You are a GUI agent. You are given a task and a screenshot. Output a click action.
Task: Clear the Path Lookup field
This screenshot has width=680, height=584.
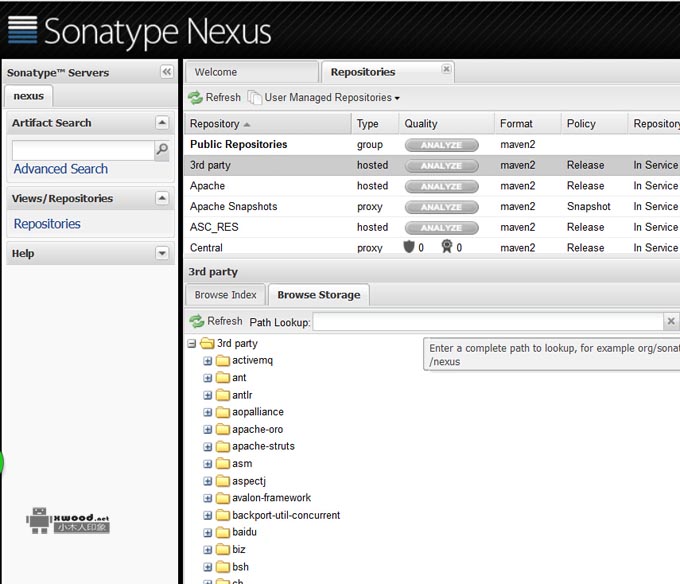670,321
